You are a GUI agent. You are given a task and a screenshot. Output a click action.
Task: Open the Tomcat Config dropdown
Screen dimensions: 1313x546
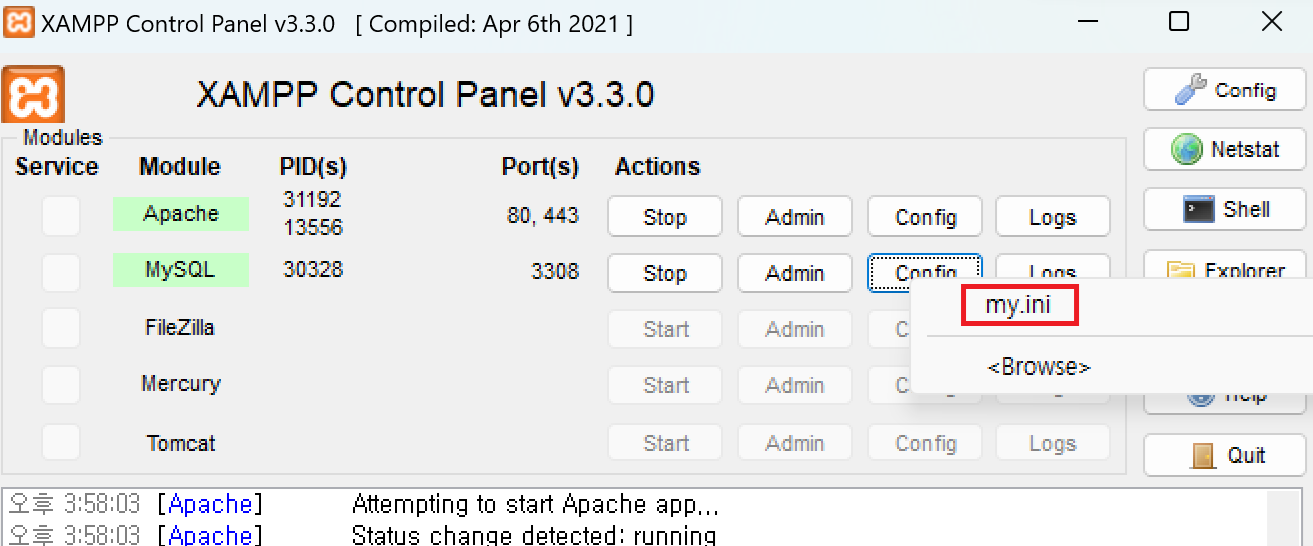coord(924,443)
